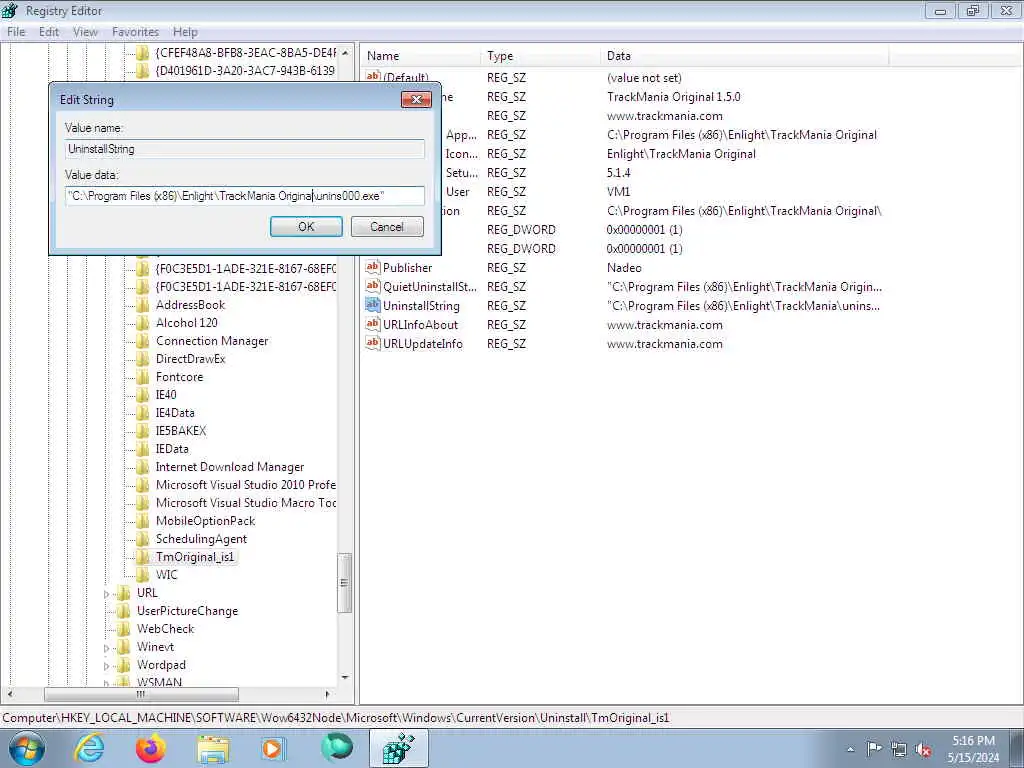
Task: Select the {D401961D-3A20-3AC7-943B key
Action: tap(246, 71)
